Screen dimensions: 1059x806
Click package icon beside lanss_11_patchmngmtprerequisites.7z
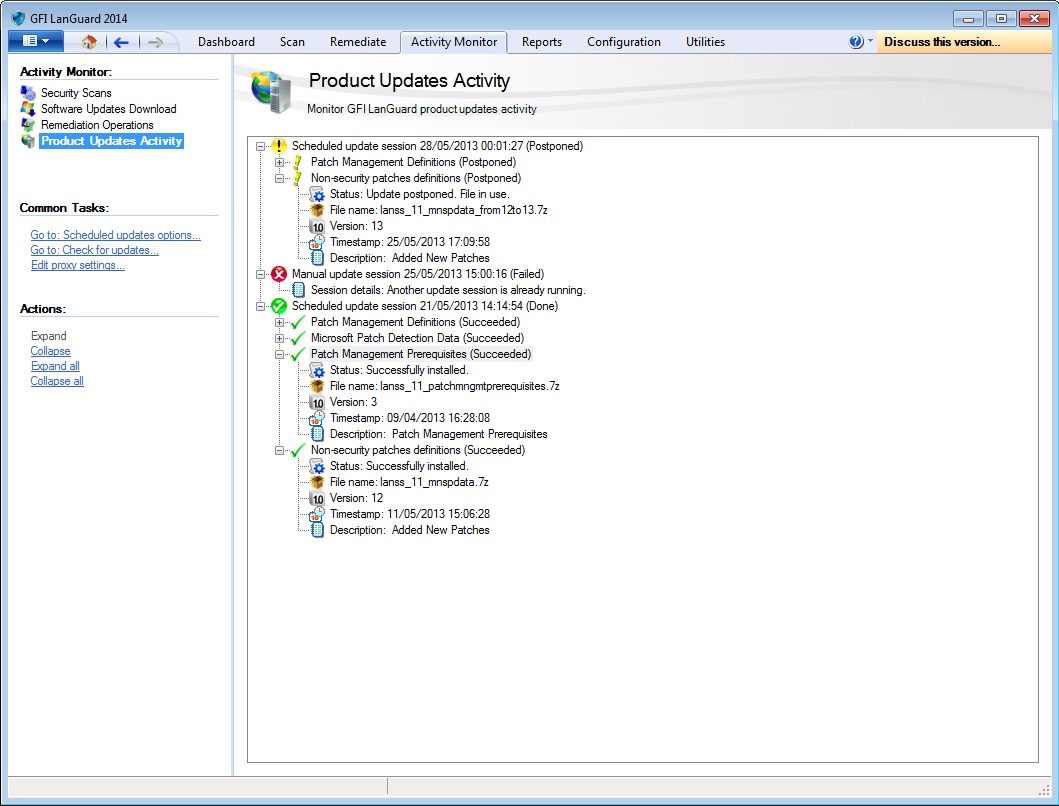click(x=317, y=386)
